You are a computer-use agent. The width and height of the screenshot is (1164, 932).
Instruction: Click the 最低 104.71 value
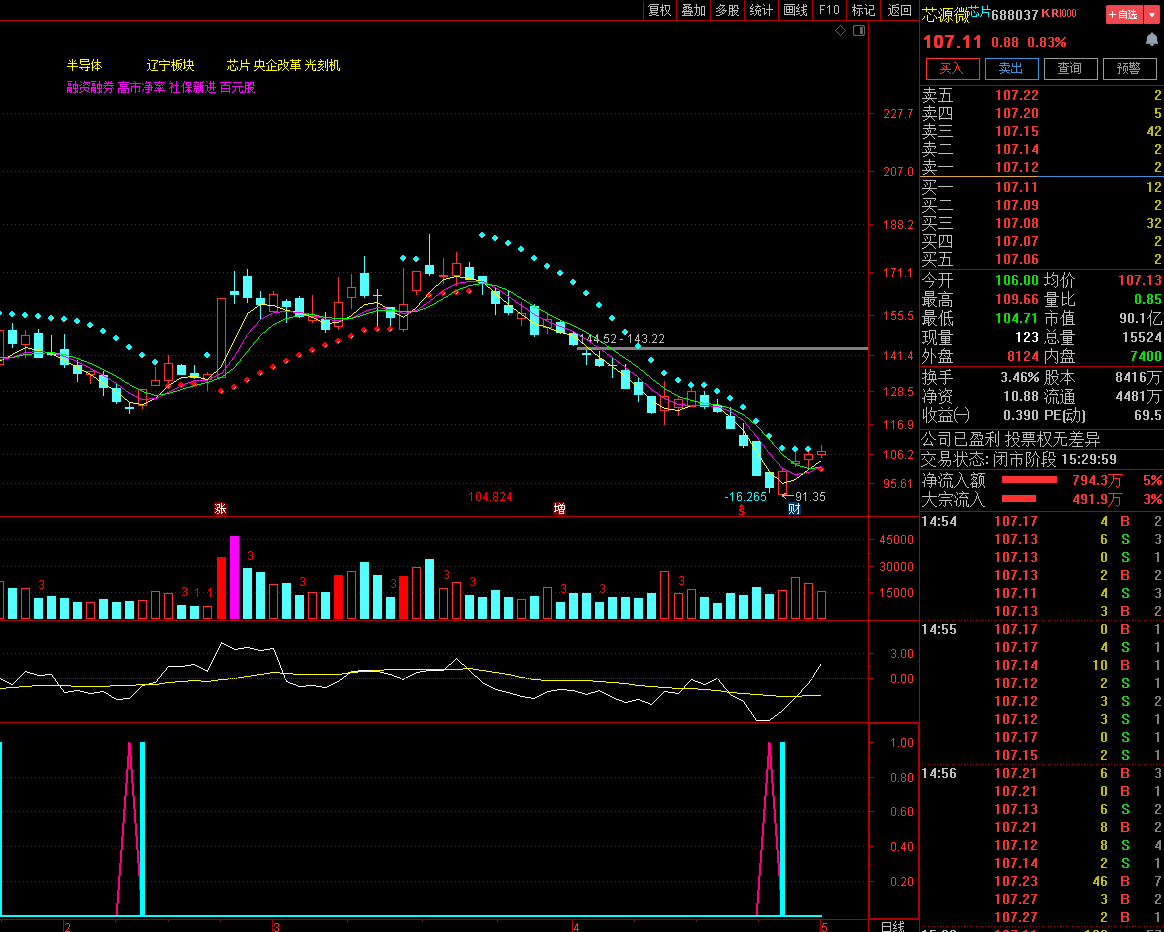[x=1017, y=318]
